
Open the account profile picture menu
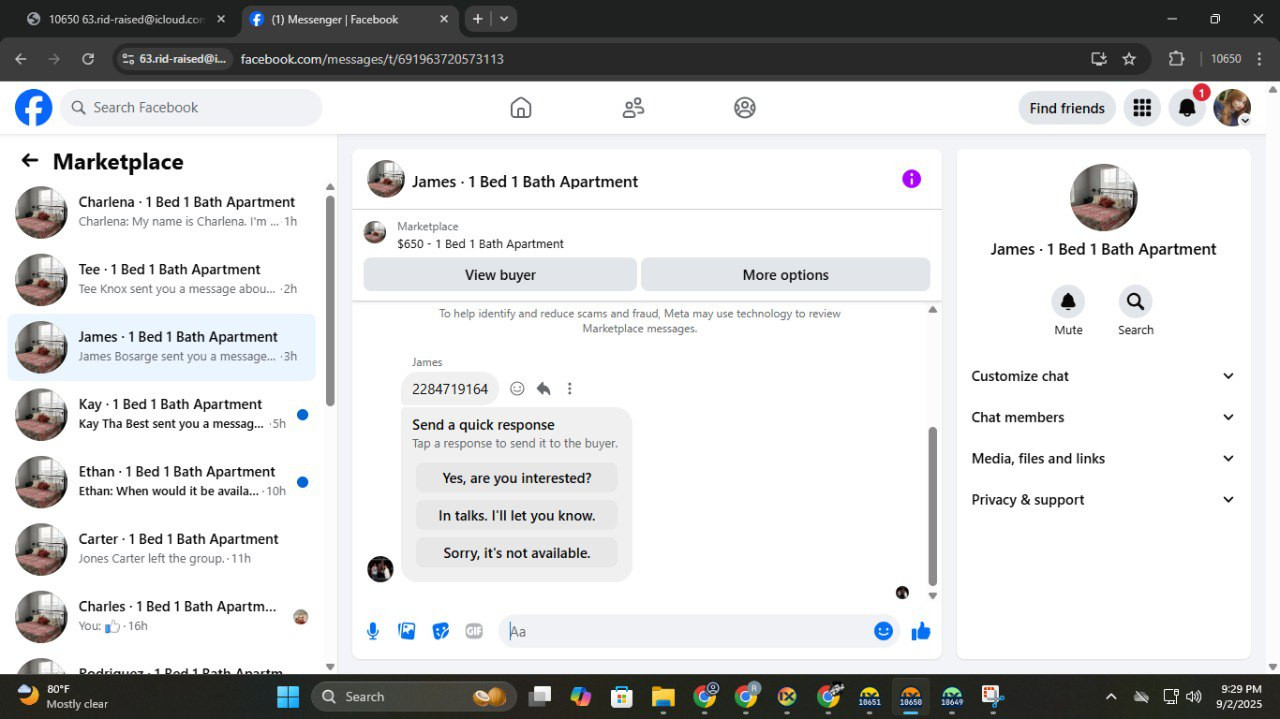(1232, 108)
